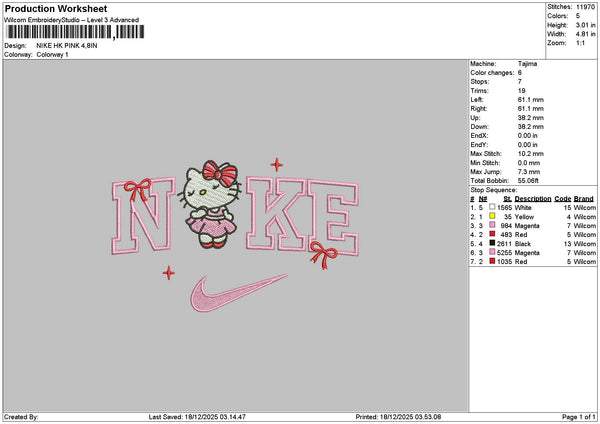Click the 'Black' description in stop row 5
The height and width of the screenshot is (424, 600).
(523, 244)
